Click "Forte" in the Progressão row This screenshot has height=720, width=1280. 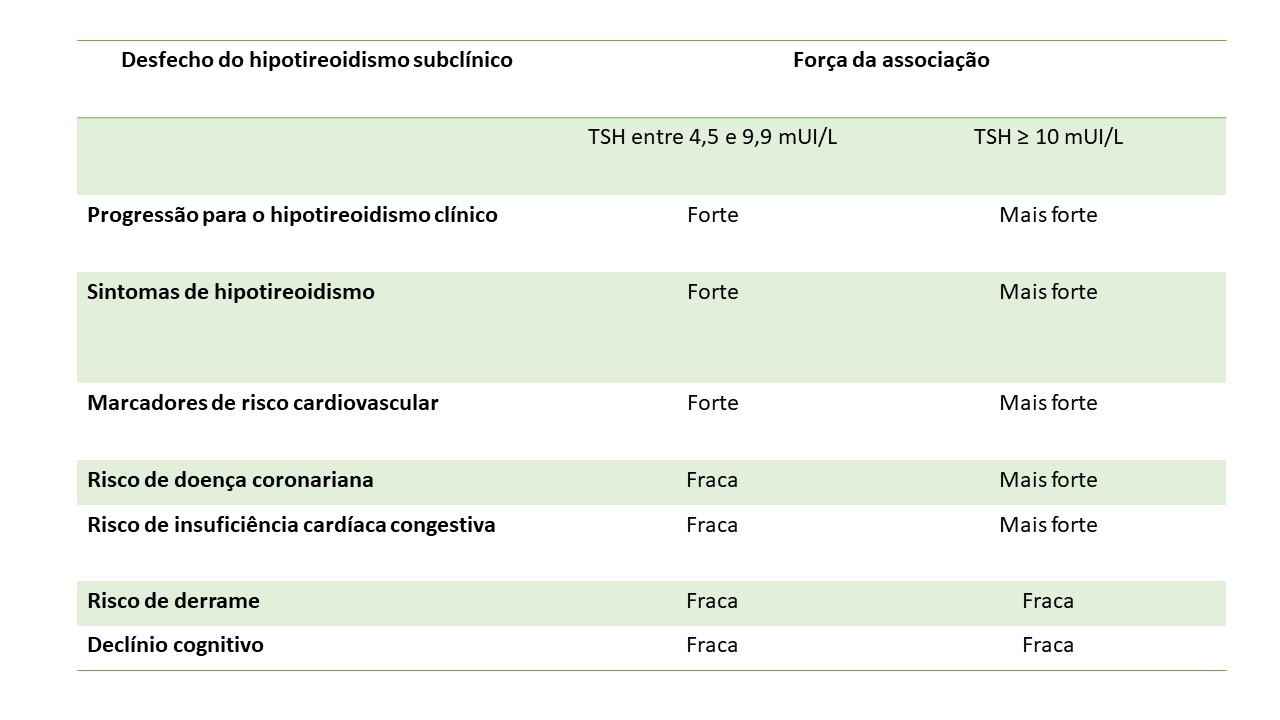click(712, 215)
